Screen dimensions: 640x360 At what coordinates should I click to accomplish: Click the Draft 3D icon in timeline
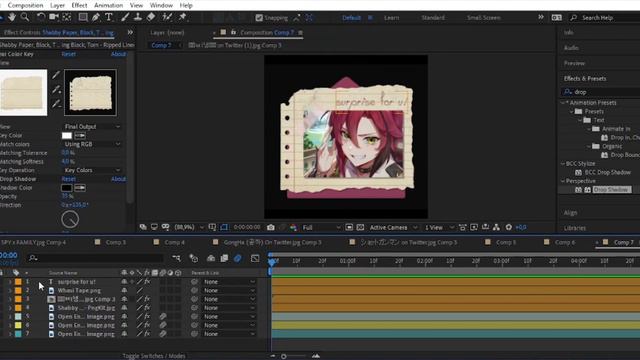(193, 258)
